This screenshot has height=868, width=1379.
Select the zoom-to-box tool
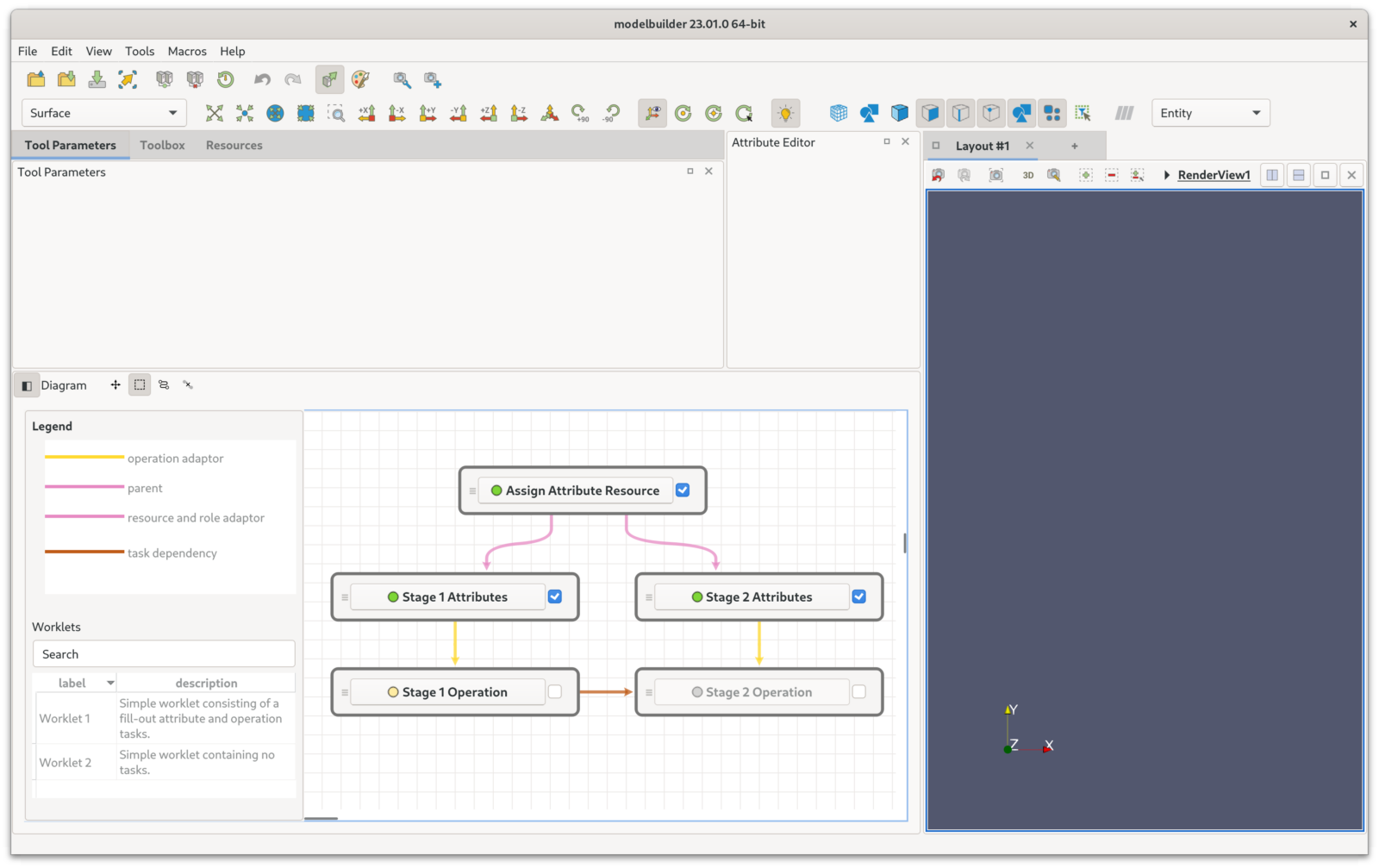pyautogui.click(x=336, y=113)
